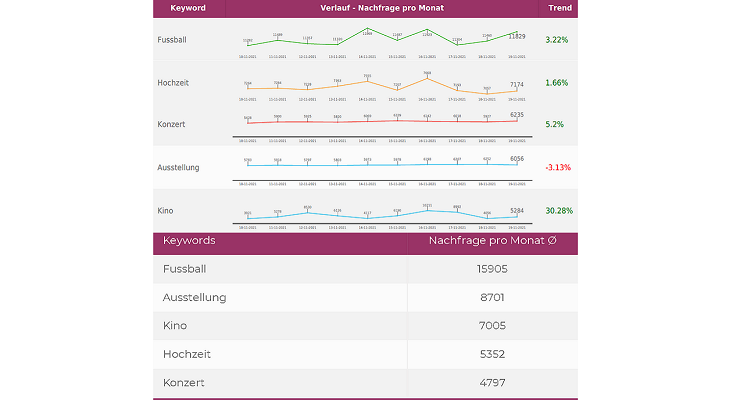Image resolution: width=744 pixels, height=400 pixels.
Task: Select the Konzert row in the lower table
Action: click(x=365, y=383)
